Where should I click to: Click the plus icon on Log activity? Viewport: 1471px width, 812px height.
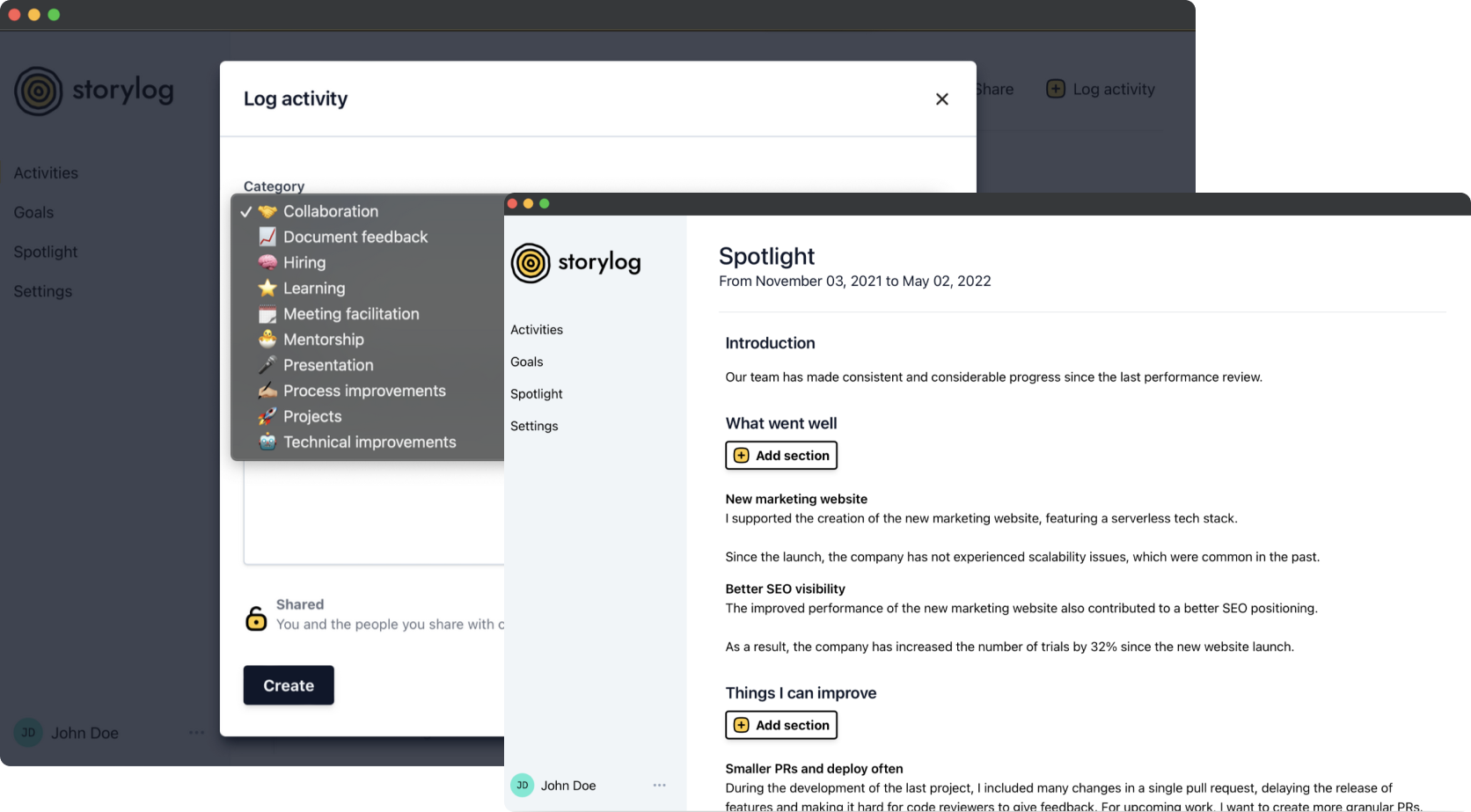1054,89
